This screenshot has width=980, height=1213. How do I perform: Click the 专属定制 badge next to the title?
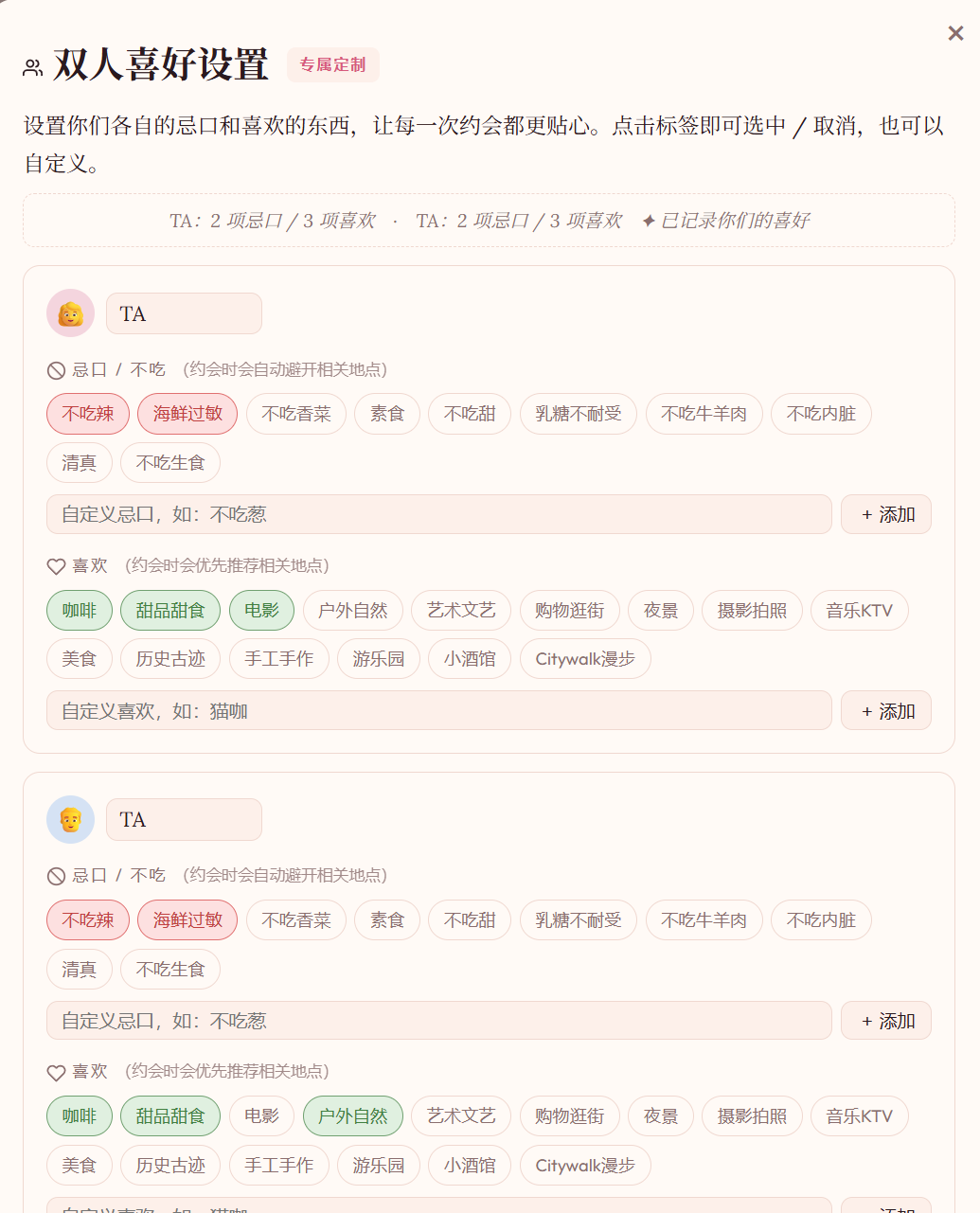pyautogui.click(x=333, y=64)
